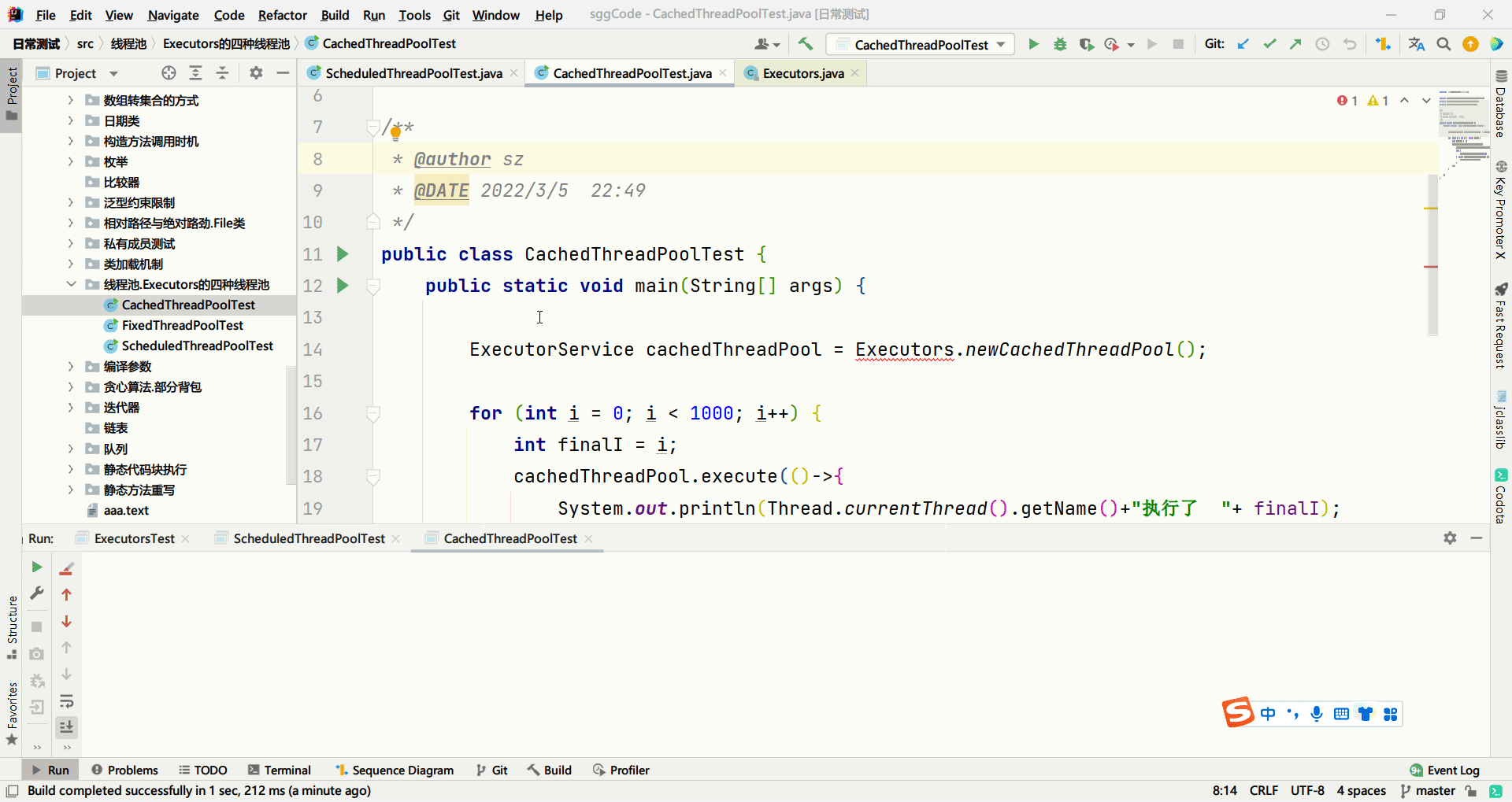
Task: Switch to Executors.java editor tab
Action: 802,73
